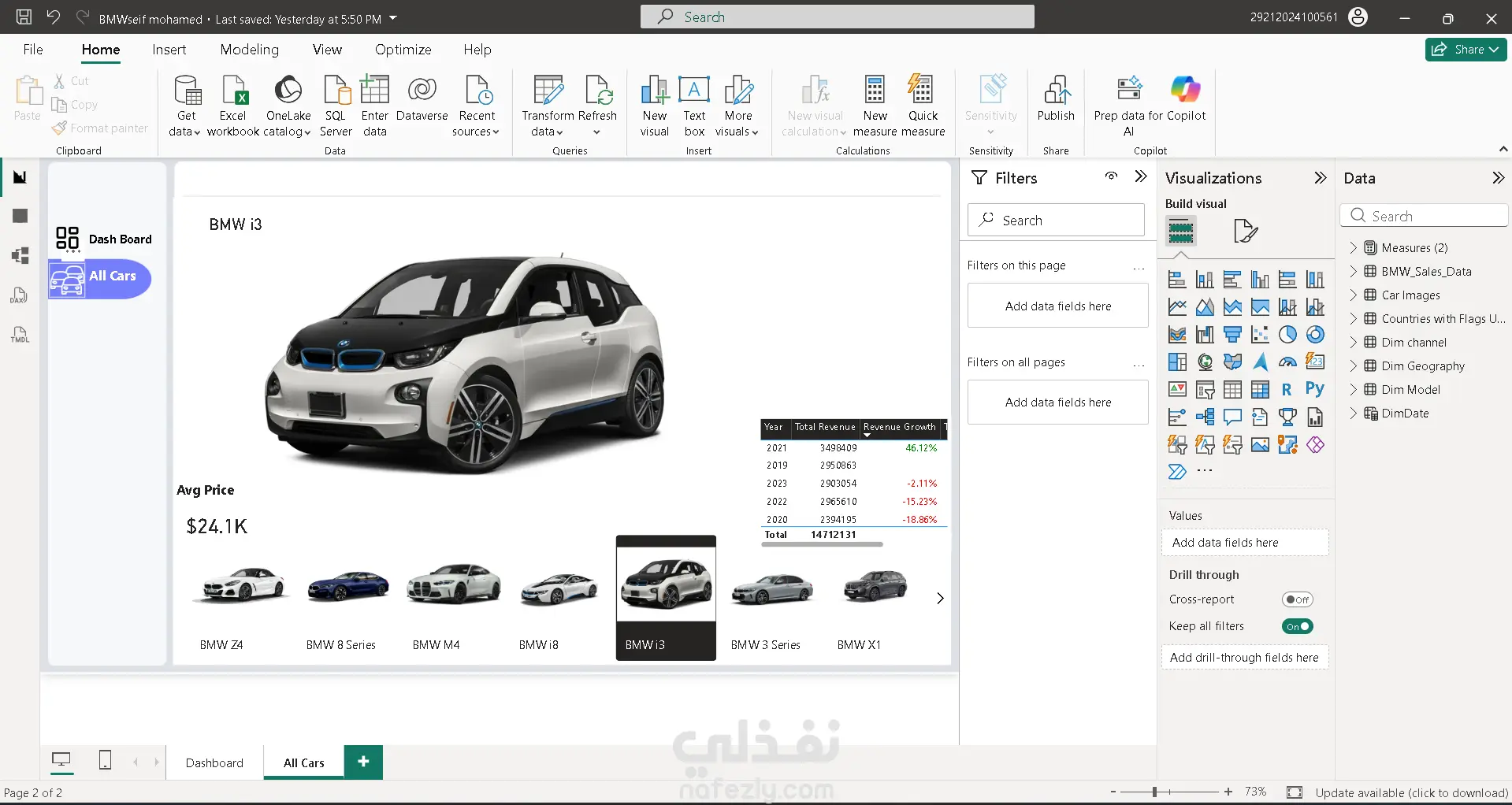Open Transform data
The width and height of the screenshot is (1512, 805).
548,106
